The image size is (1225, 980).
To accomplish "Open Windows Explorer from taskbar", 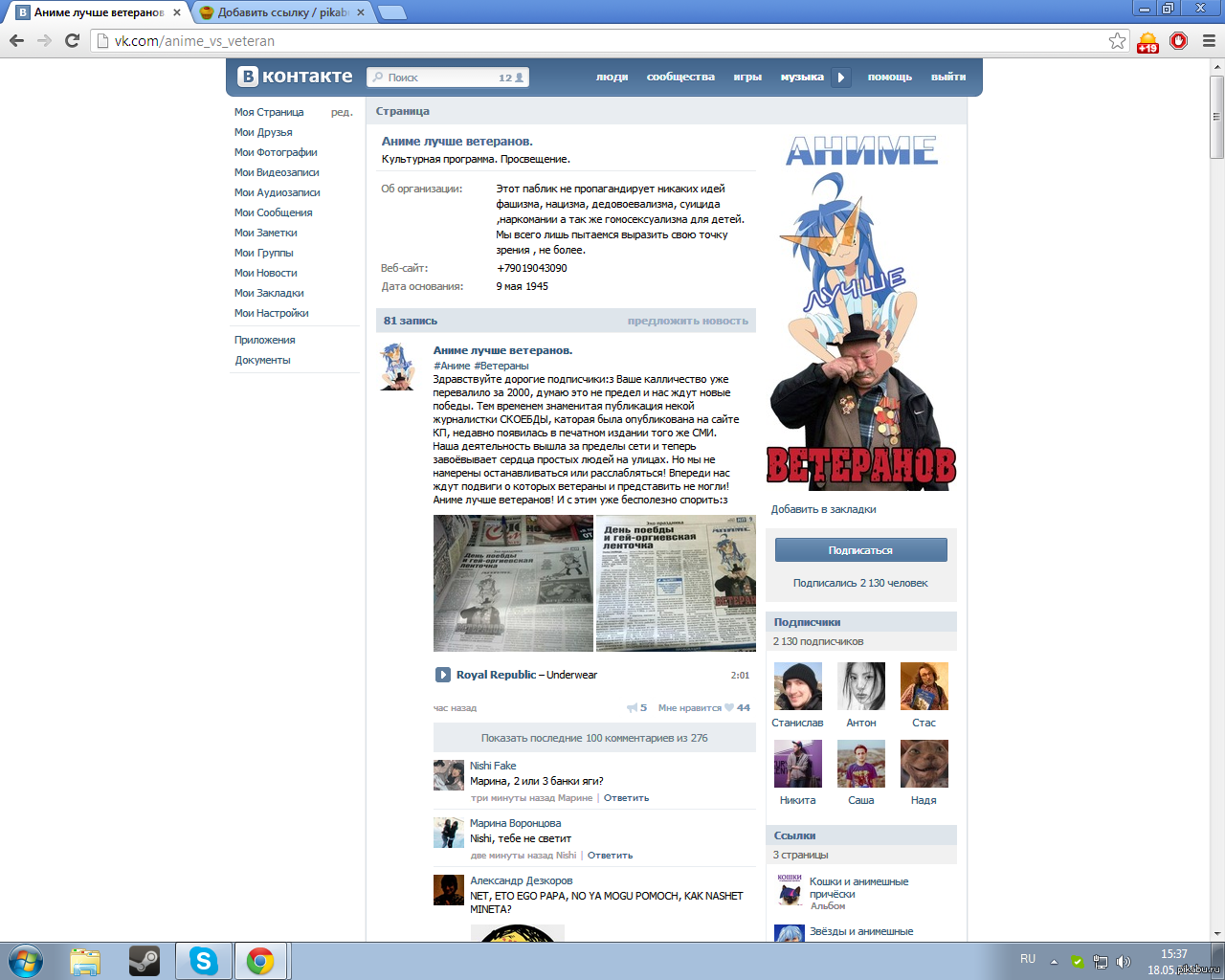I will click(x=85, y=961).
